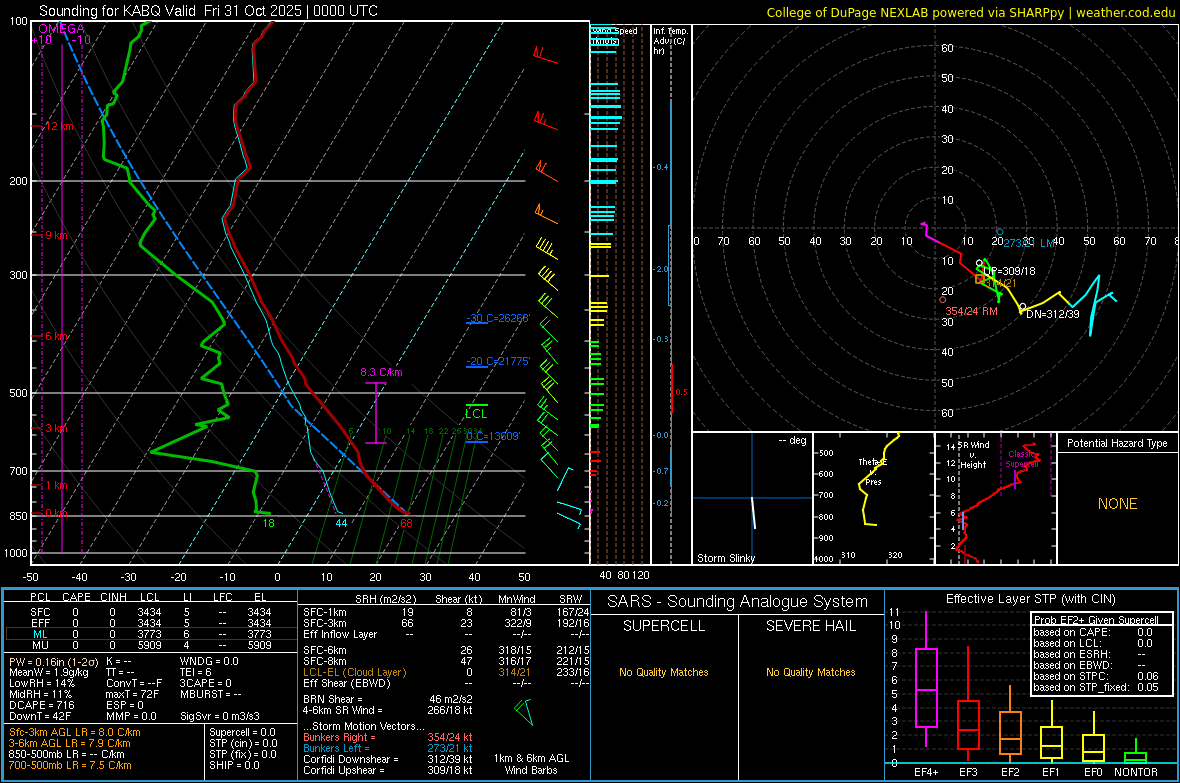Click the College of DuPage NEXLAB weather.cod.edu credit
The image size is (1180, 783).
pyautogui.click(x=970, y=12)
